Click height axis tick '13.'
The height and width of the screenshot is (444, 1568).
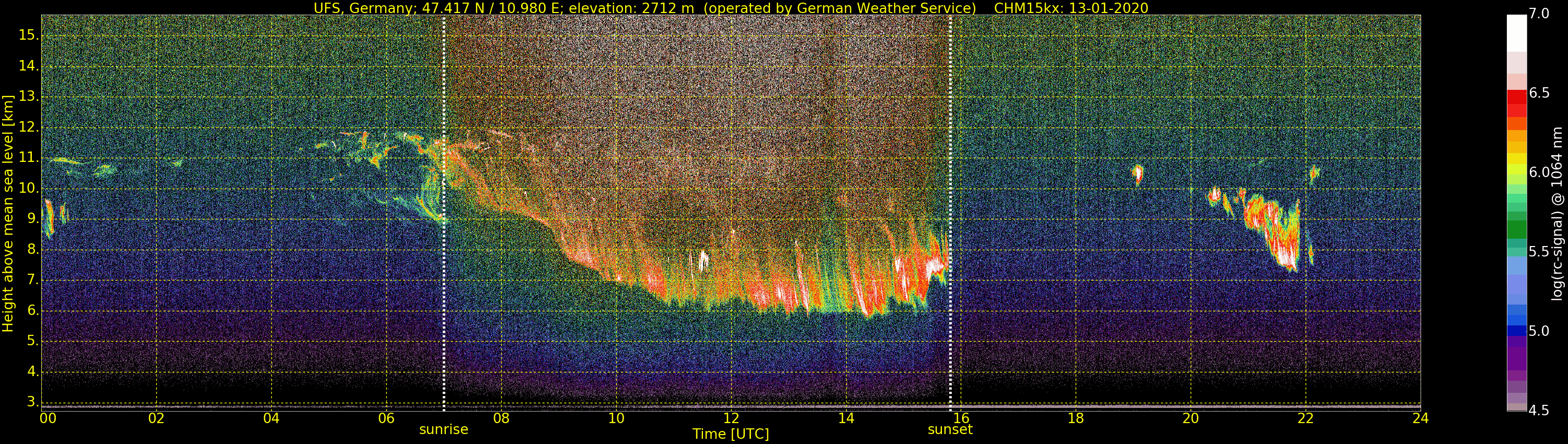tap(29, 97)
